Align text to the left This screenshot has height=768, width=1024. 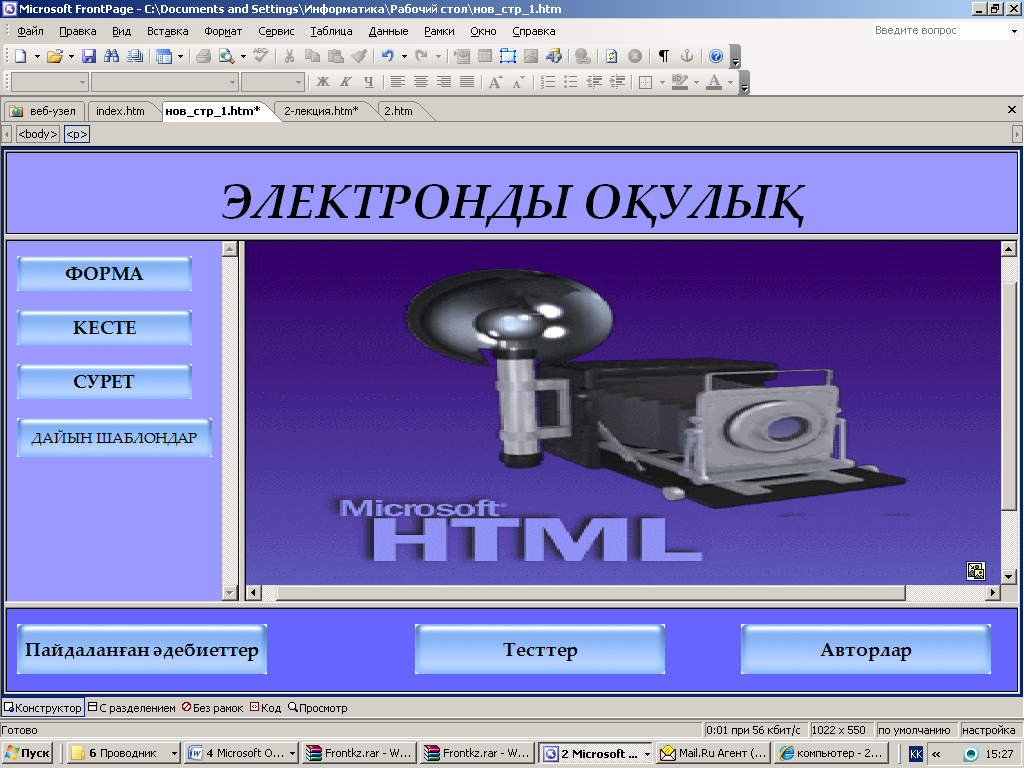(x=398, y=82)
